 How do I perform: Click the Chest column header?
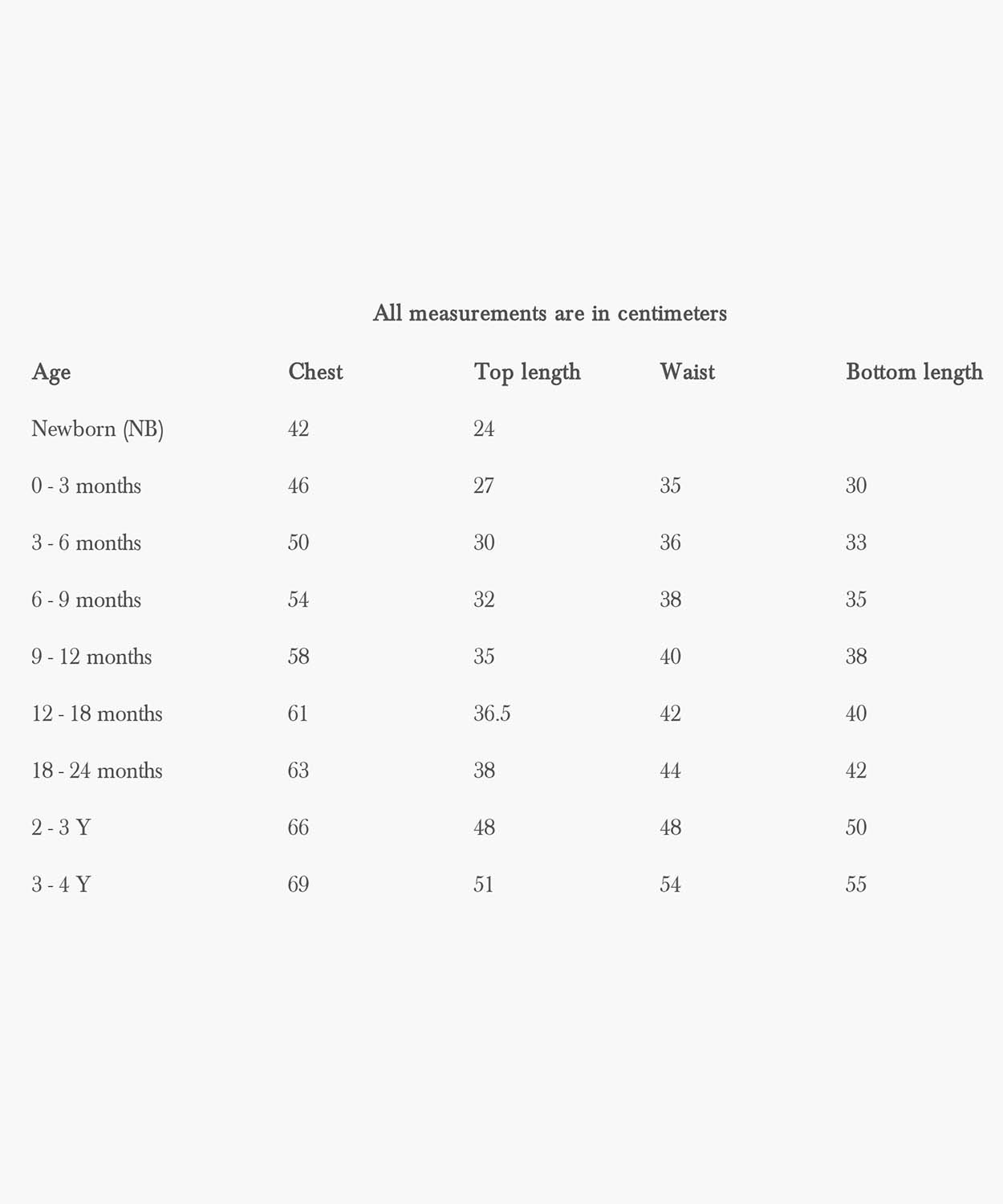pos(315,372)
